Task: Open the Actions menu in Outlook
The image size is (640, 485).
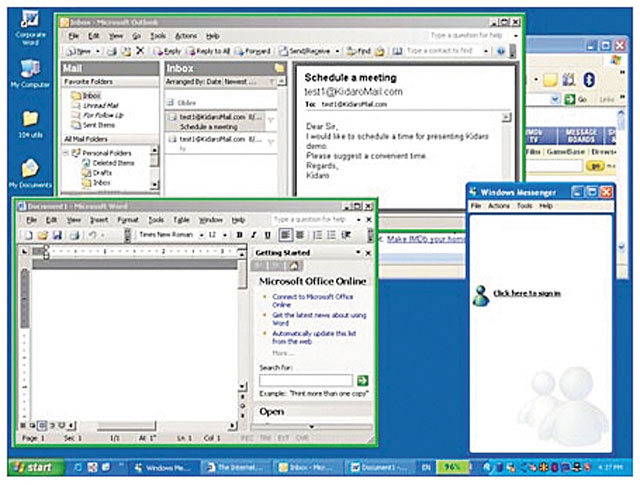Action: [x=186, y=36]
